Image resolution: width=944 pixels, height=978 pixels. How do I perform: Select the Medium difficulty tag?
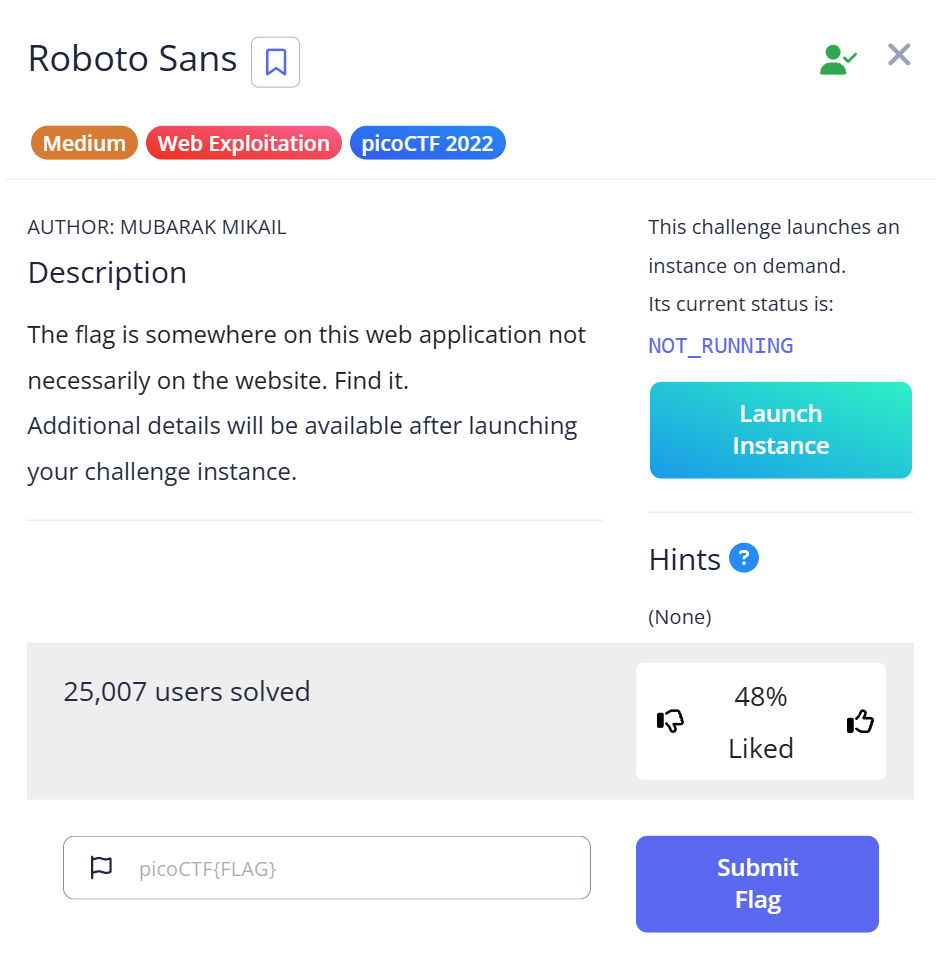tap(84, 143)
